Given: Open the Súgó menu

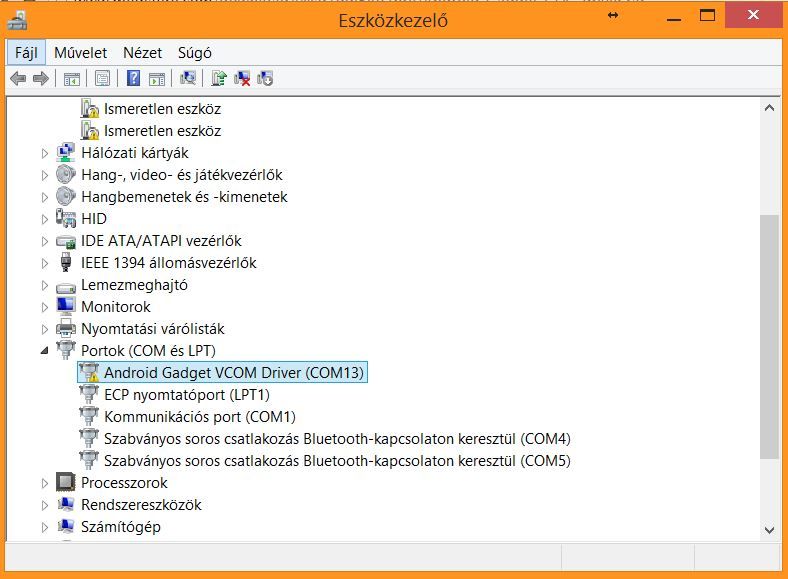Looking at the screenshot, I should [x=194, y=52].
